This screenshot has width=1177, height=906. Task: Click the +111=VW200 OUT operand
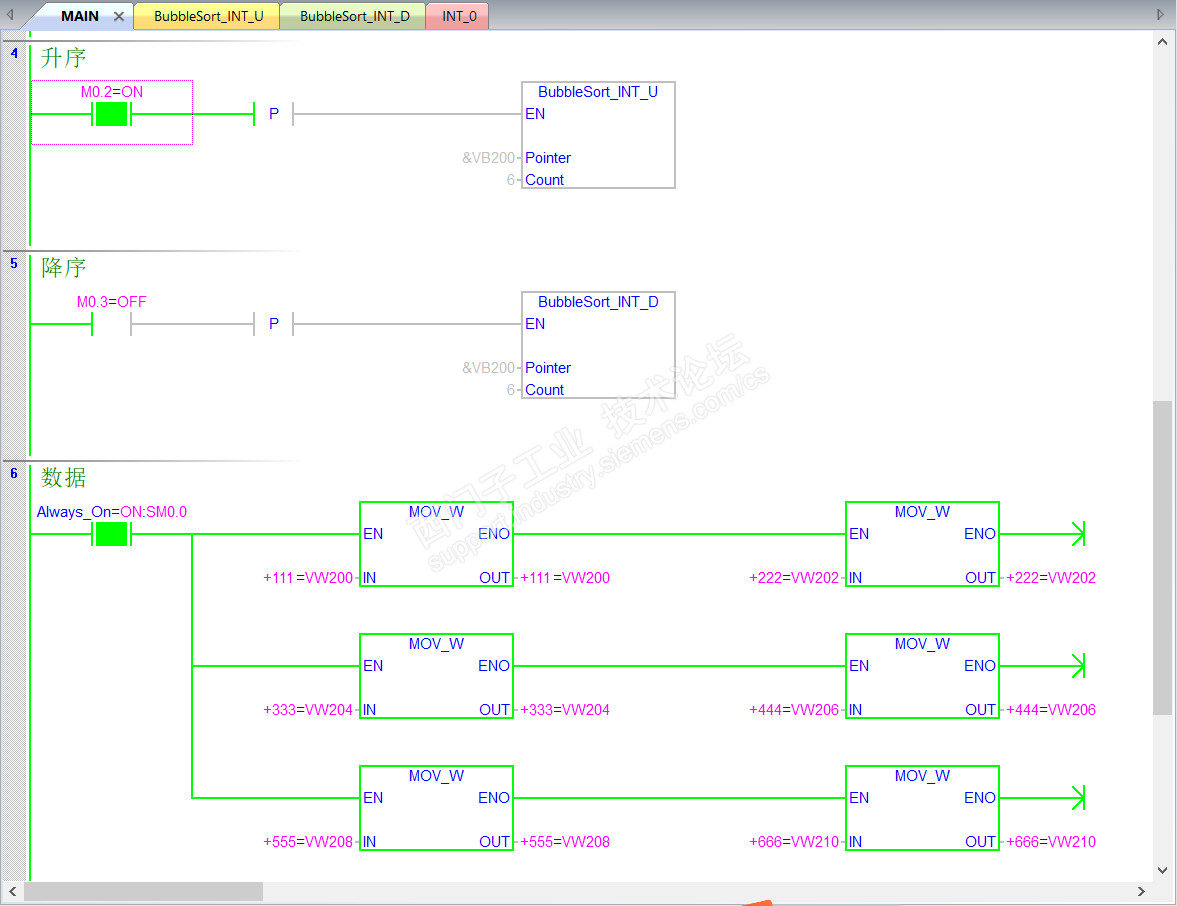(564, 578)
